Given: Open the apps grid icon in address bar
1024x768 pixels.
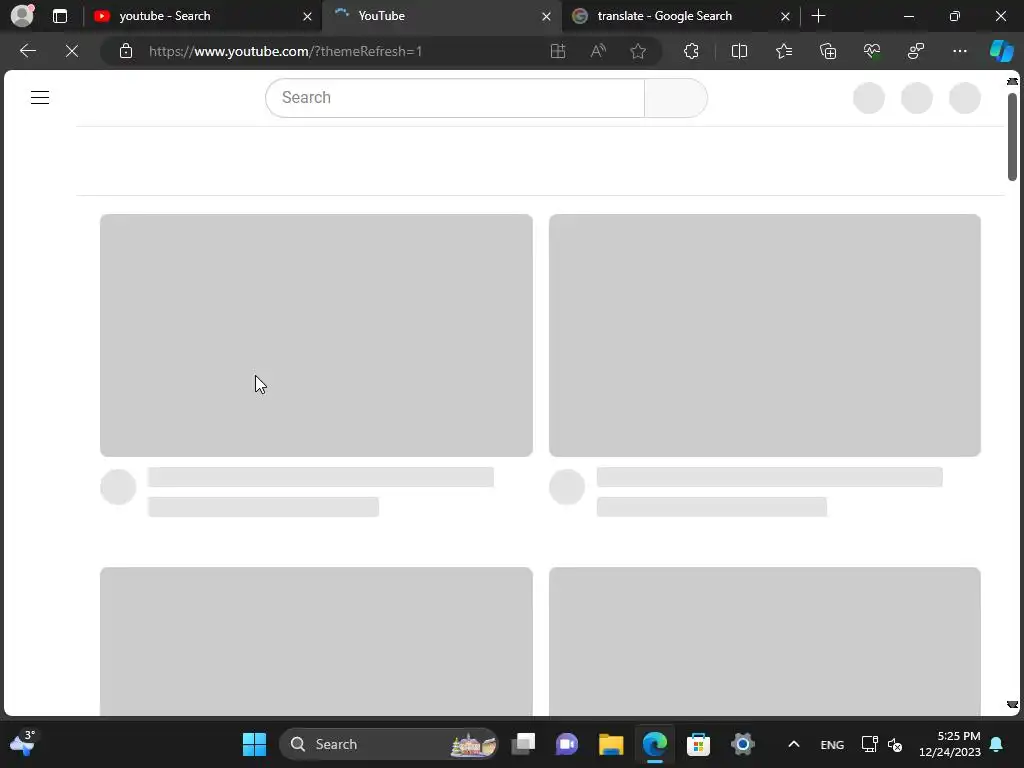Looking at the screenshot, I should [x=558, y=51].
